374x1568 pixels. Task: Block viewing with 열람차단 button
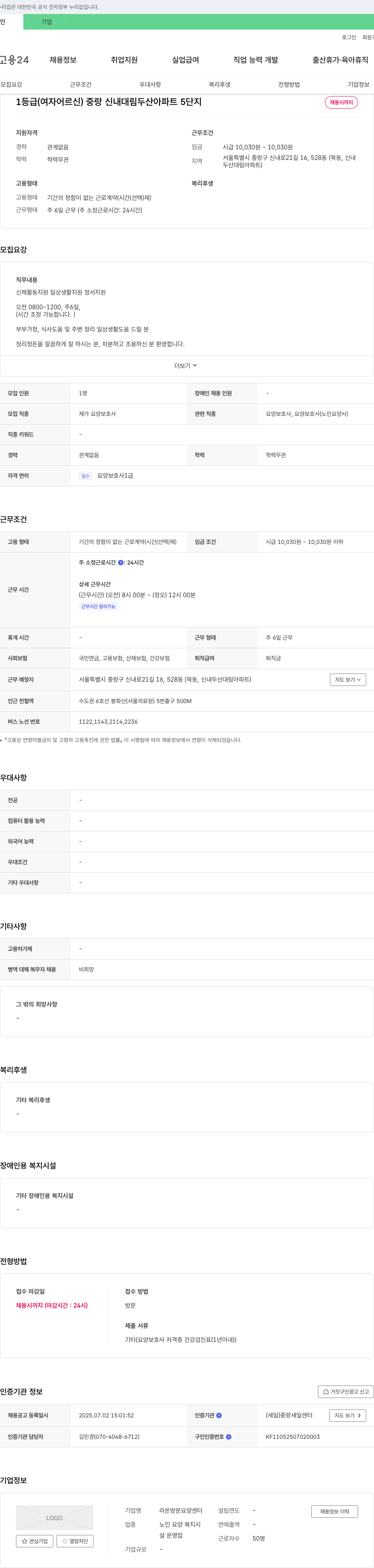[75, 1541]
